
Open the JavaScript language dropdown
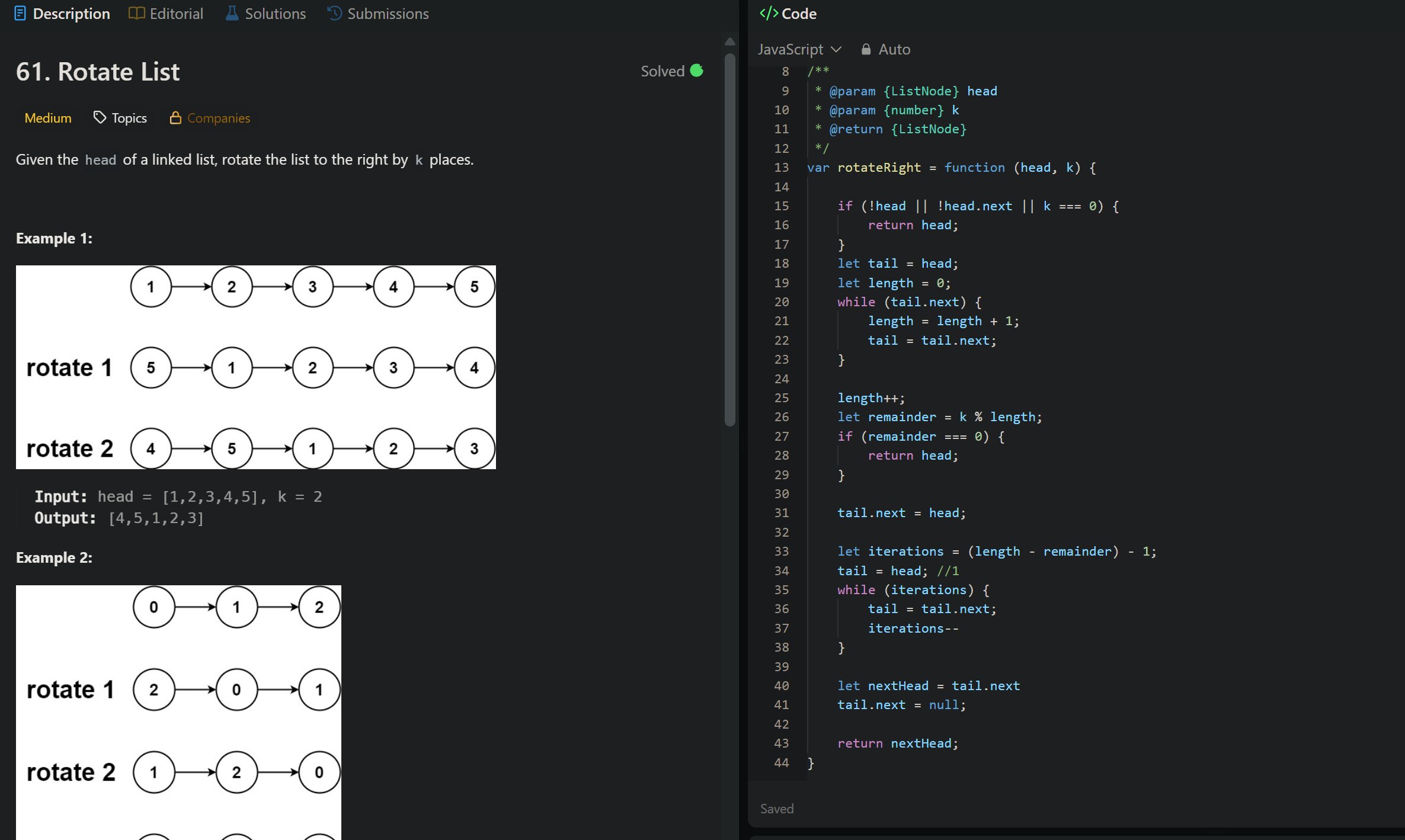click(x=791, y=49)
